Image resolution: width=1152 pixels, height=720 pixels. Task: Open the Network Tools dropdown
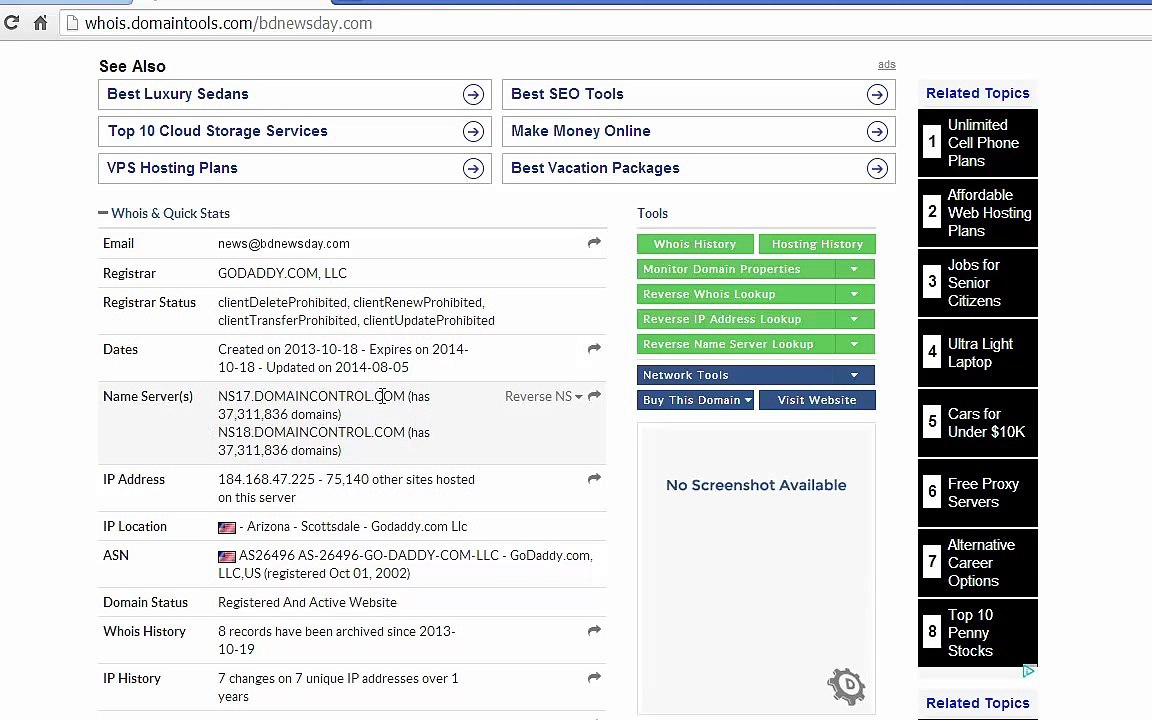click(854, 375)
